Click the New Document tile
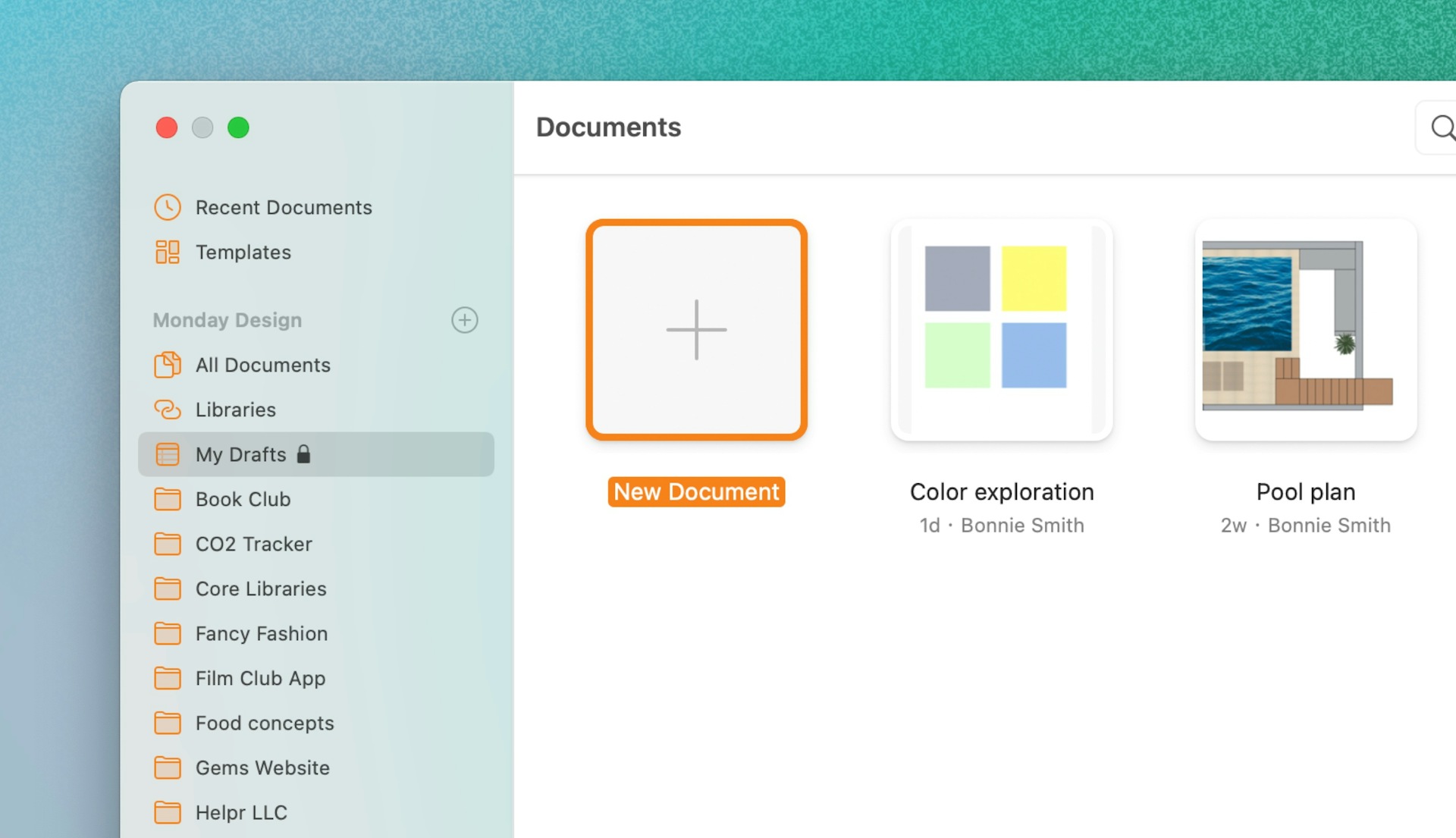Viewport: 1456px width, 838px height. coord(696,330)
